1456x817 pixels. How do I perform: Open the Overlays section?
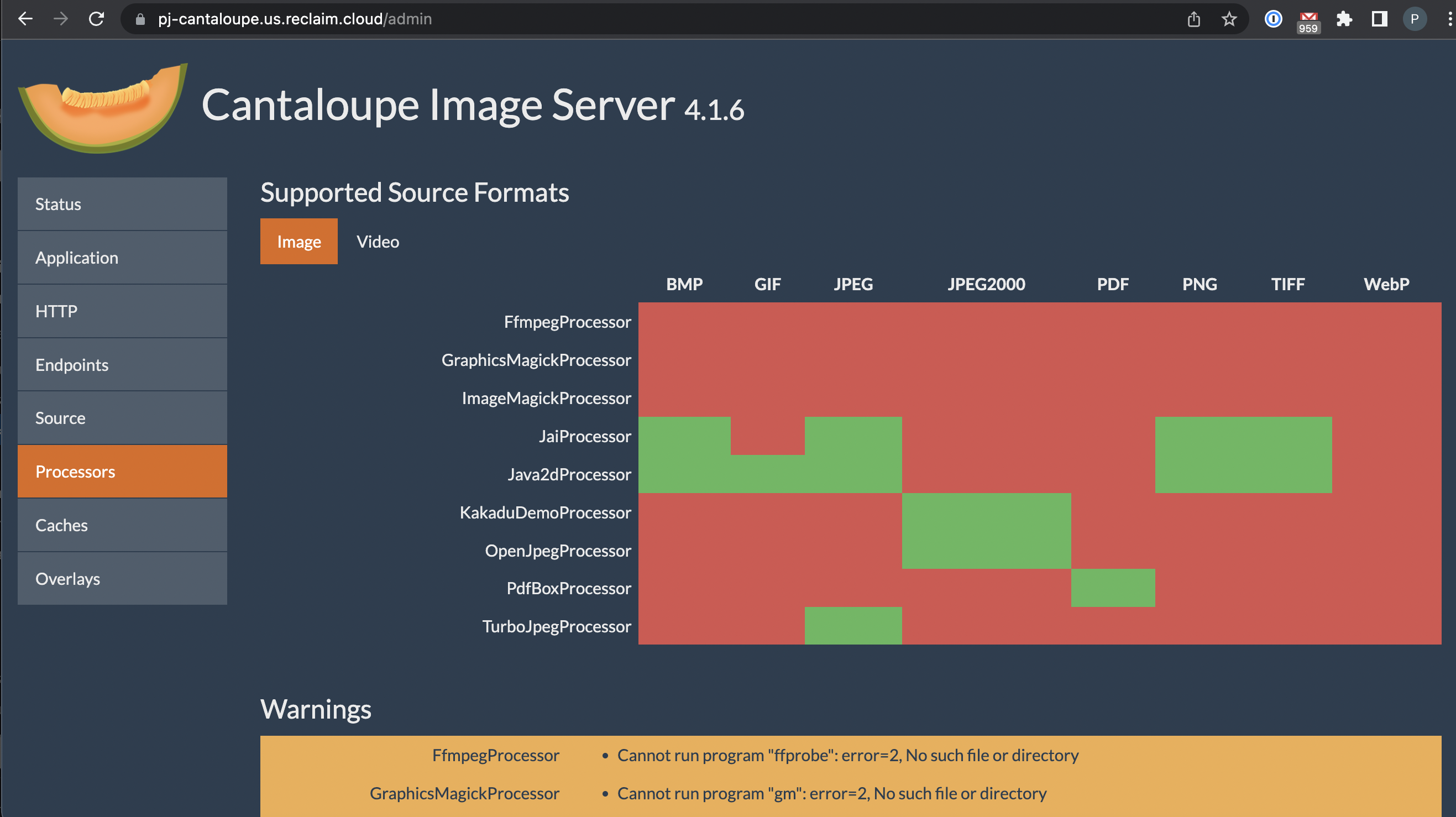pyautogui.click(x=122, y=578)
